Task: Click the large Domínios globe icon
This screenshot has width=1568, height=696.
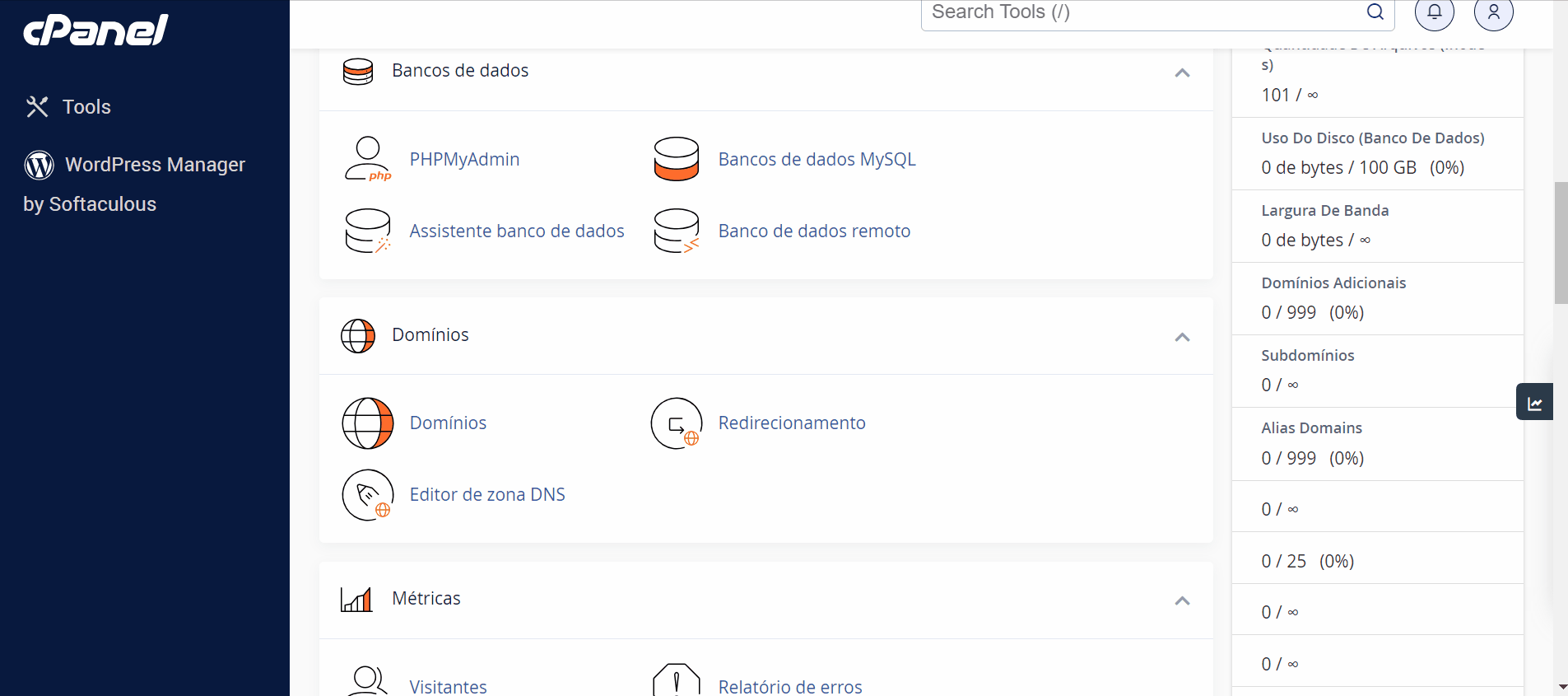Action: click(368, 423)
